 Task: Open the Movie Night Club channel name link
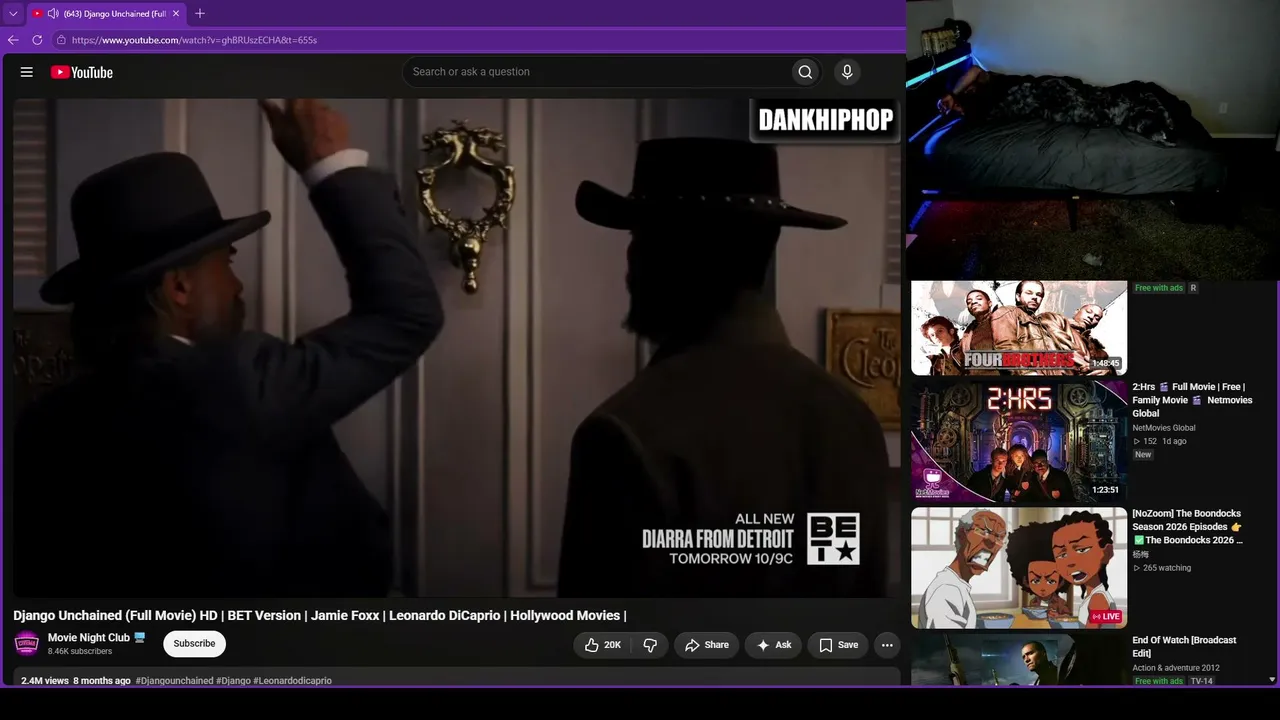(x=89, y=638)
